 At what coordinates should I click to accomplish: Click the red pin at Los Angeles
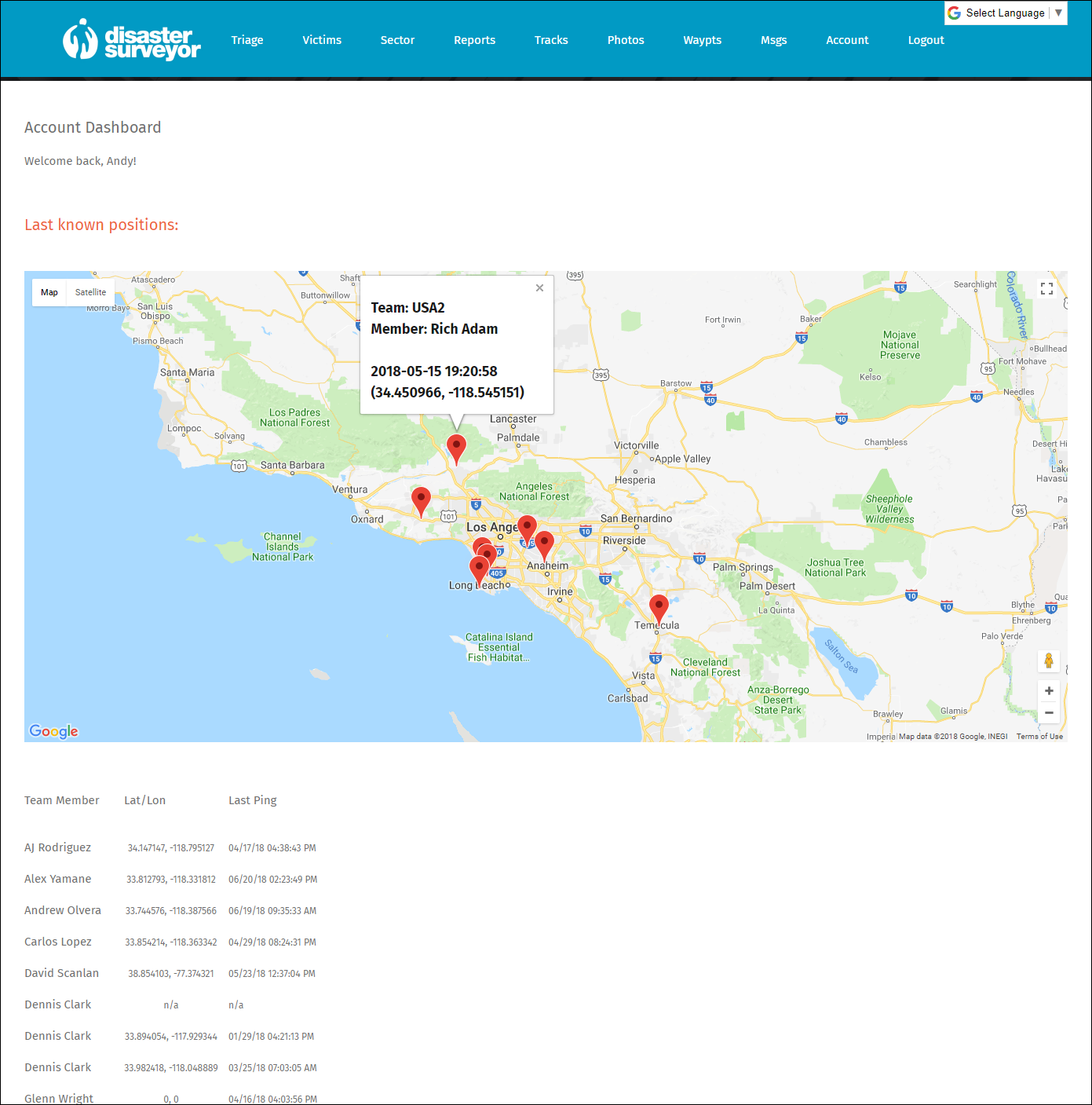(x=528, y=529)
